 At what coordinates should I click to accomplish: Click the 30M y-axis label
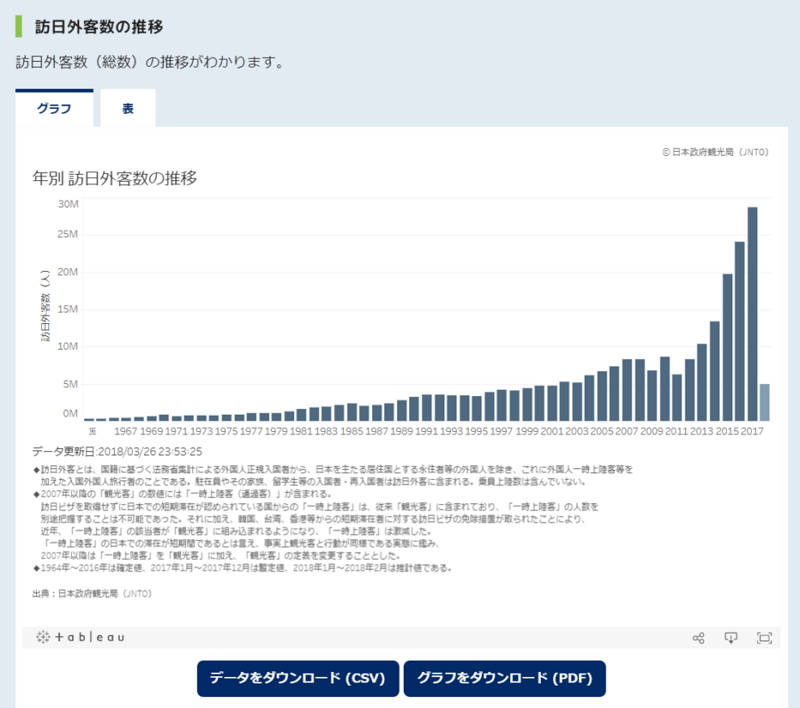(68, 204)
